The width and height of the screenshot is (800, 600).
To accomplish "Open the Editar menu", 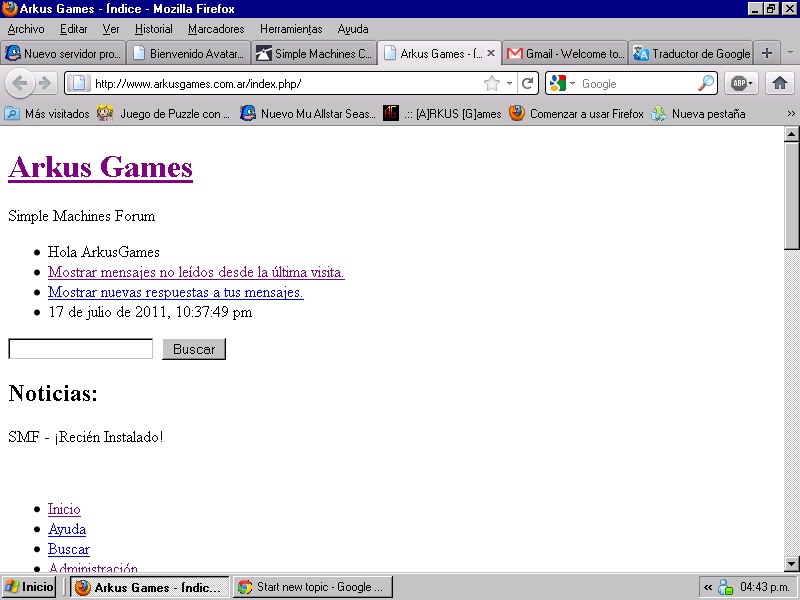I will [x=73, y=29].
